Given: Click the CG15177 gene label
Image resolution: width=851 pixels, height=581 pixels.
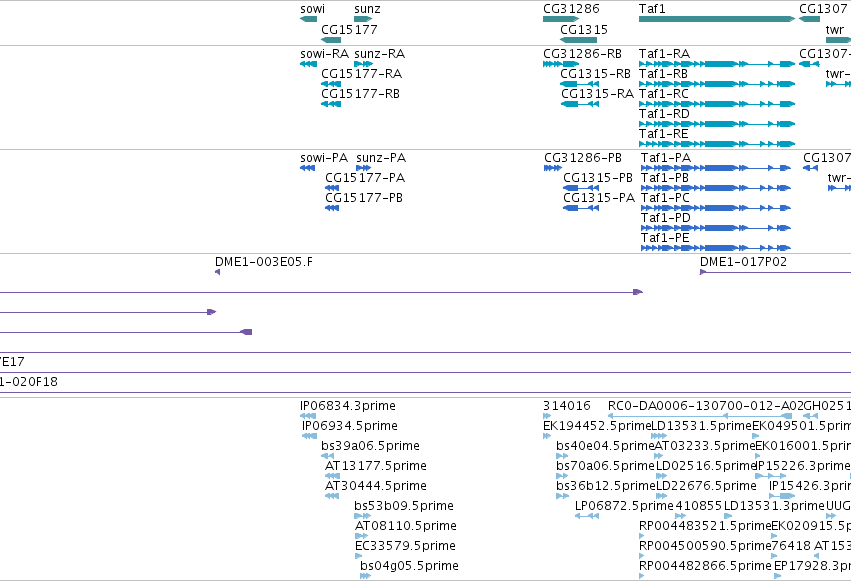Looking at the screenshot, I should click(349, 29).
